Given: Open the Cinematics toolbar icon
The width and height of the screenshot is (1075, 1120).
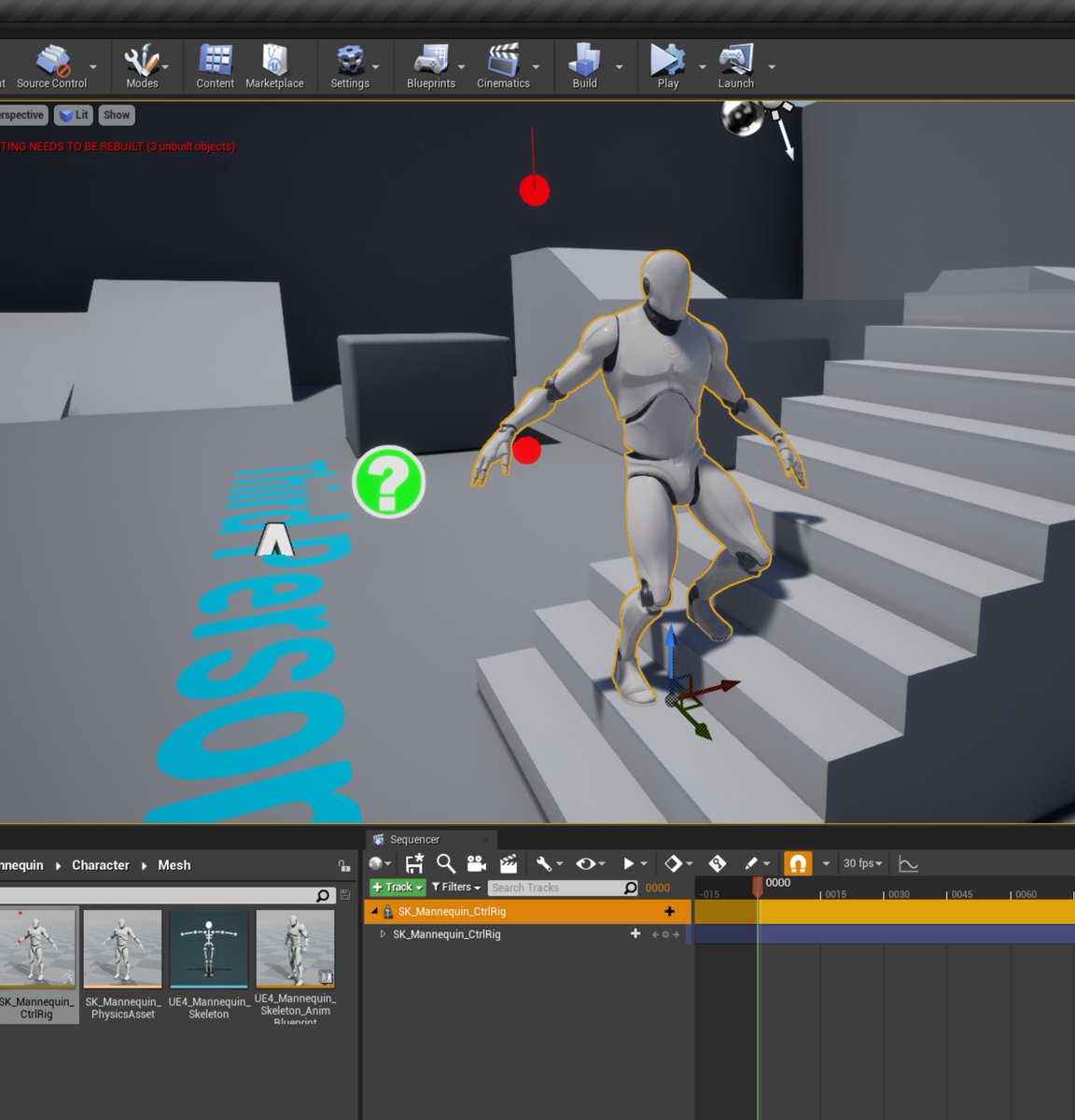Looking at the screenshot, I should [x=502, y=61].
